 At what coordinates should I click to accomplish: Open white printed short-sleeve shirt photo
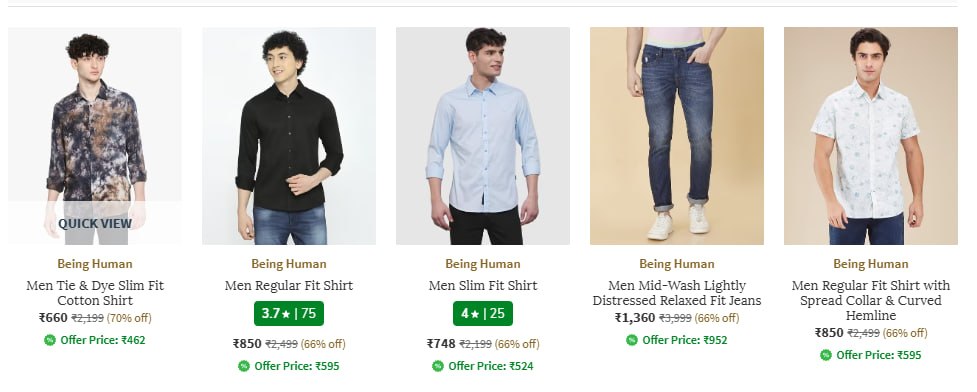coord(870,136)
